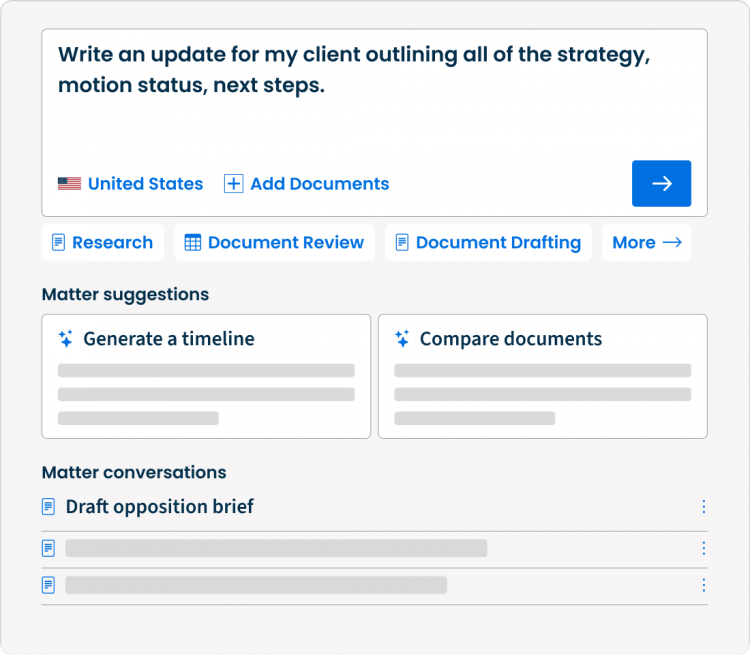Click the document icon beside Draft opposition brief
This screenshot has height=655, width=750.
click(48, 507)
